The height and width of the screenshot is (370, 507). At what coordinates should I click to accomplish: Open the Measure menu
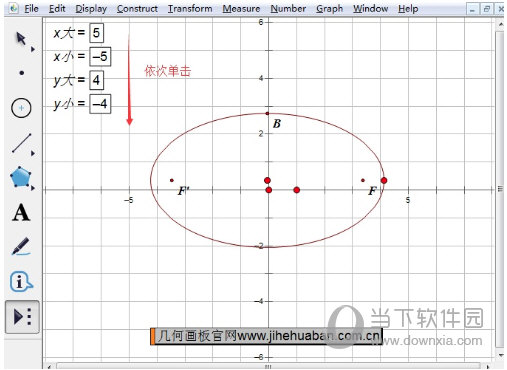pos(241,8)
